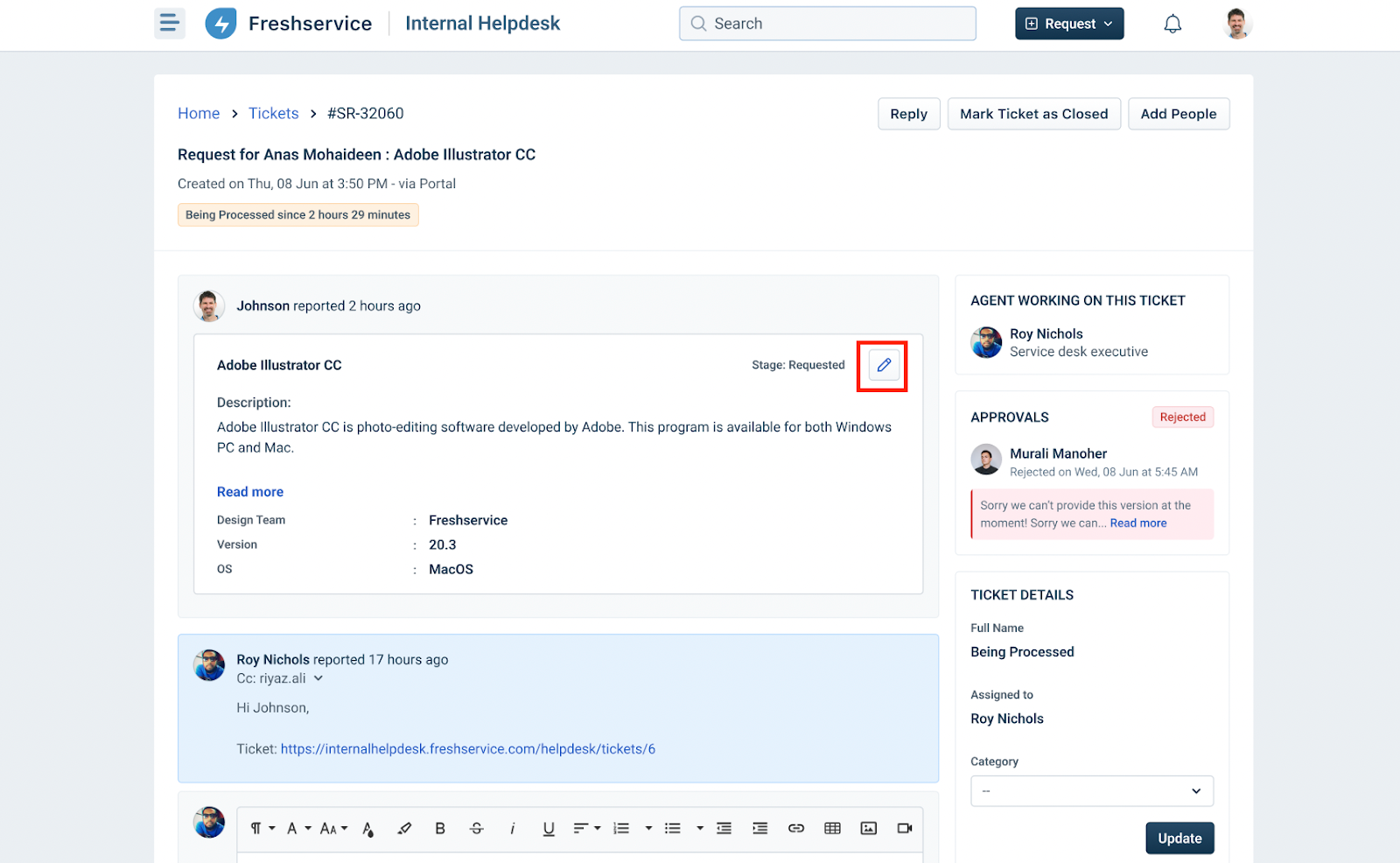The image size is (1400, 863).
Task: Open the text color tool
Action: [x=368, y=828]
